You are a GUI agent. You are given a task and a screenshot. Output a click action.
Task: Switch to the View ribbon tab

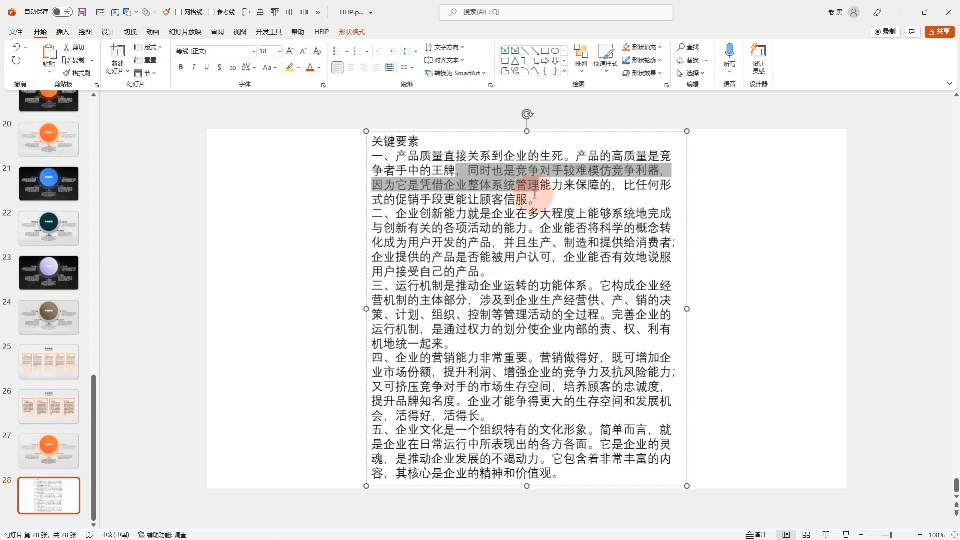coord(240,32)
